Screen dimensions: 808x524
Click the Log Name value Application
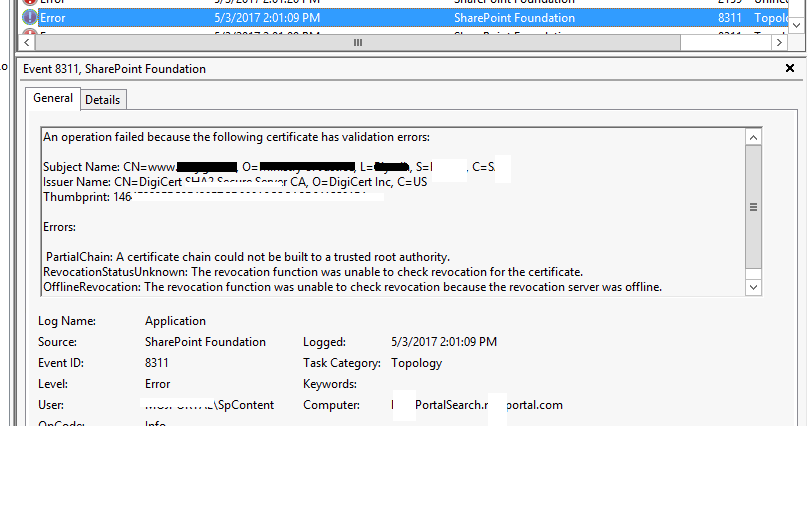175,321
